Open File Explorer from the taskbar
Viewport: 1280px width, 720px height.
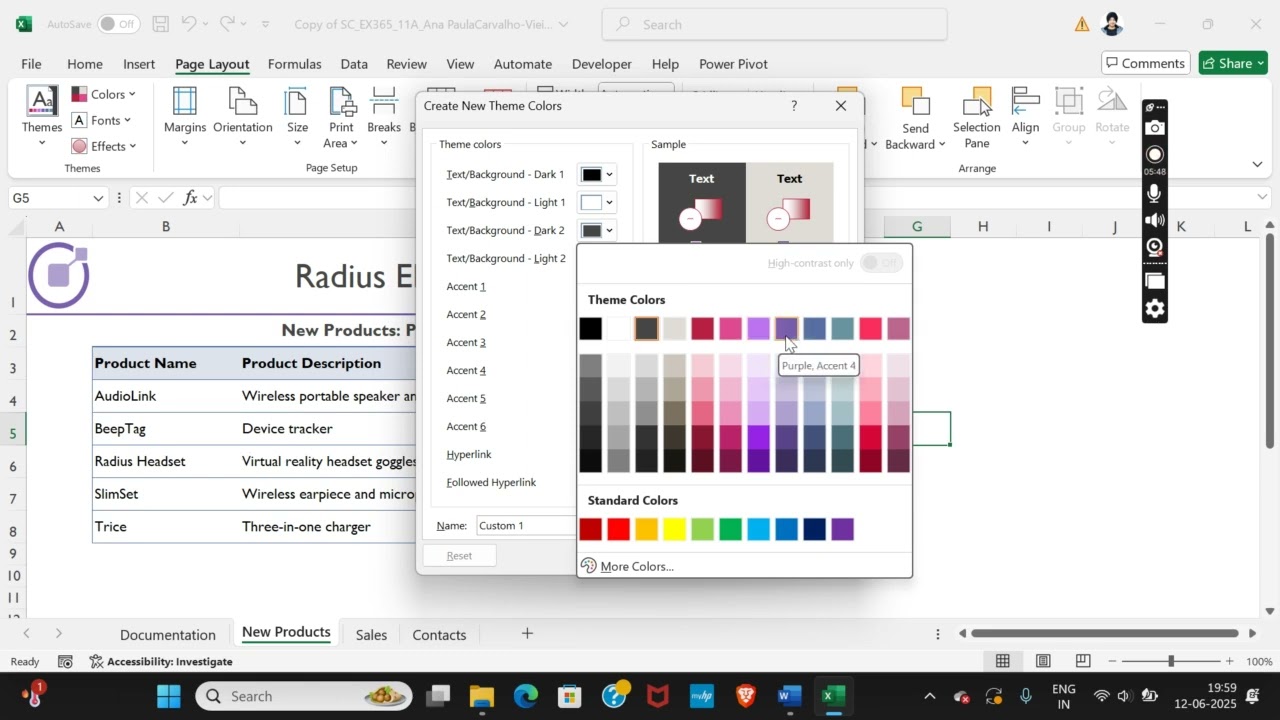coord(482,696)
